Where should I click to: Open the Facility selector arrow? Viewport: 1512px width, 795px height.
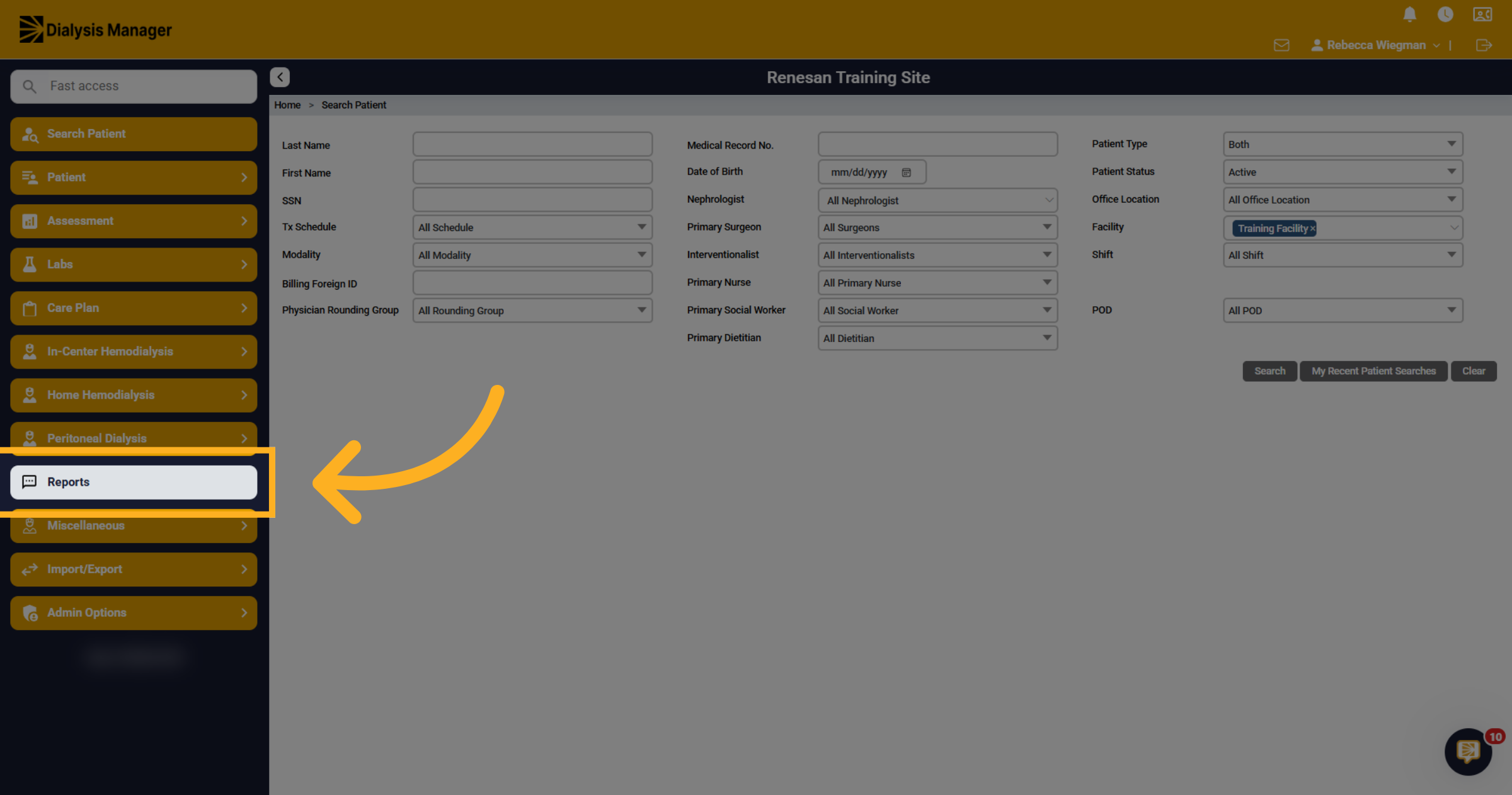coord(1453,228)
